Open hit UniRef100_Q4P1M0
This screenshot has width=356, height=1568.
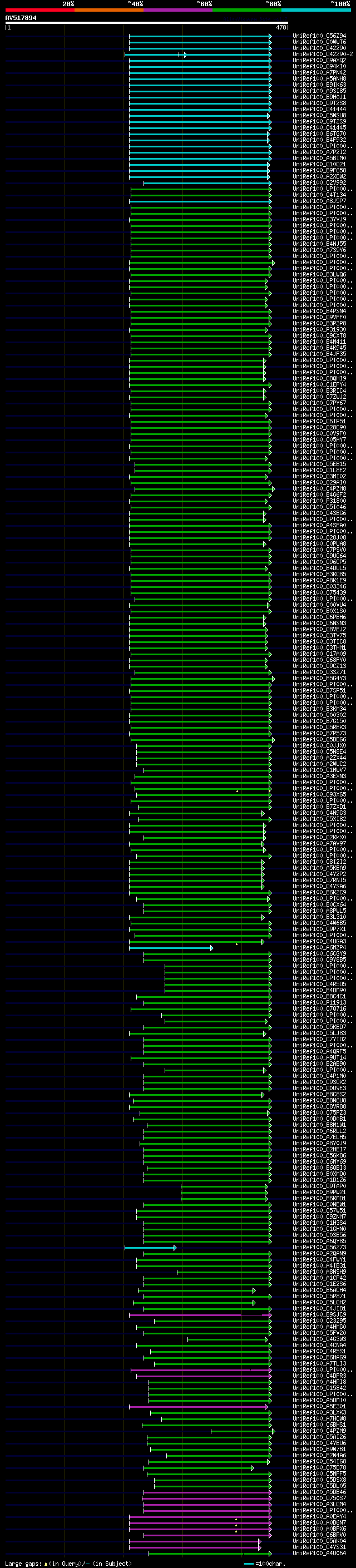coord(319,1076)
